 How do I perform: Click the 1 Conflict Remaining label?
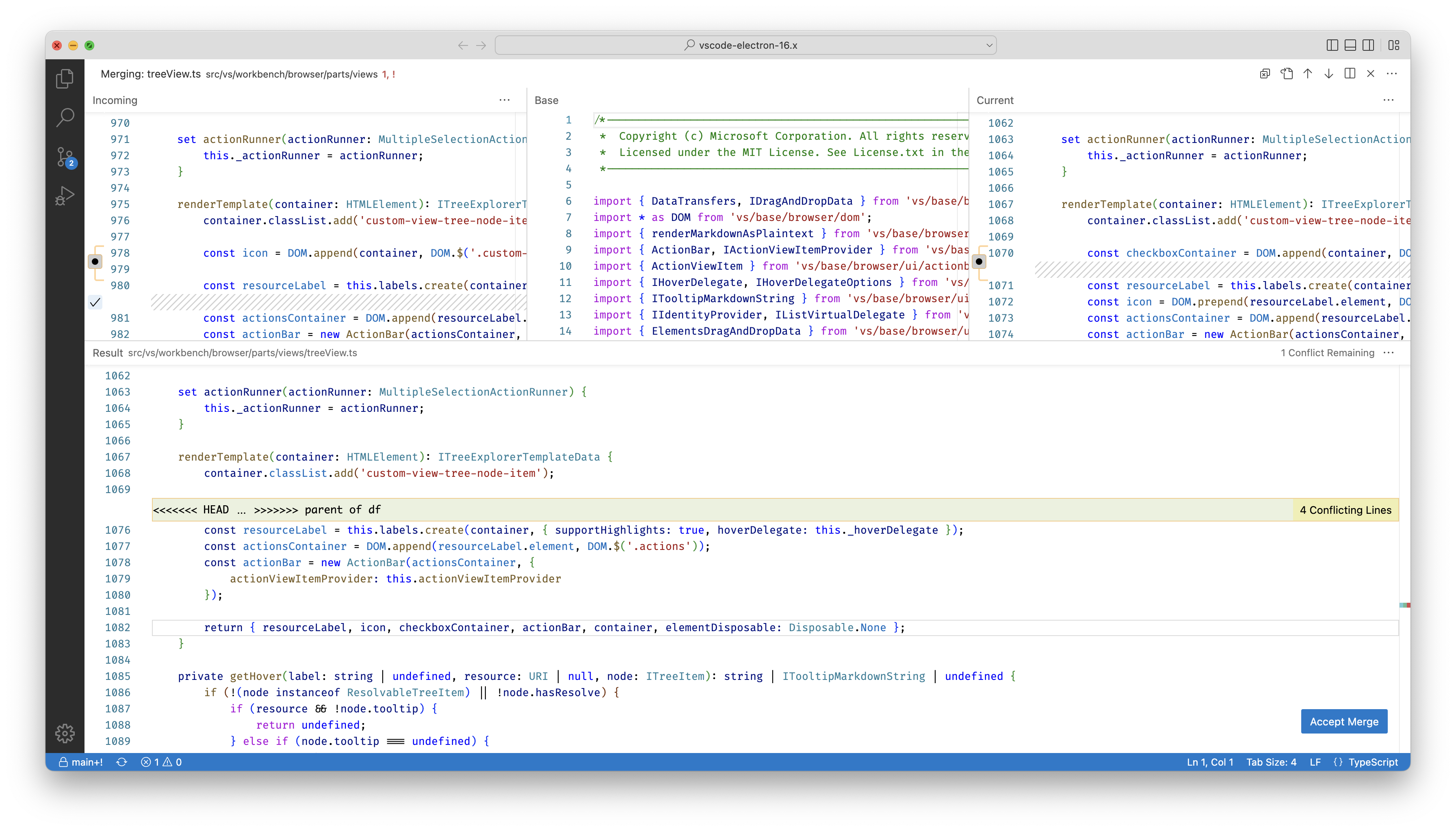1327,353
